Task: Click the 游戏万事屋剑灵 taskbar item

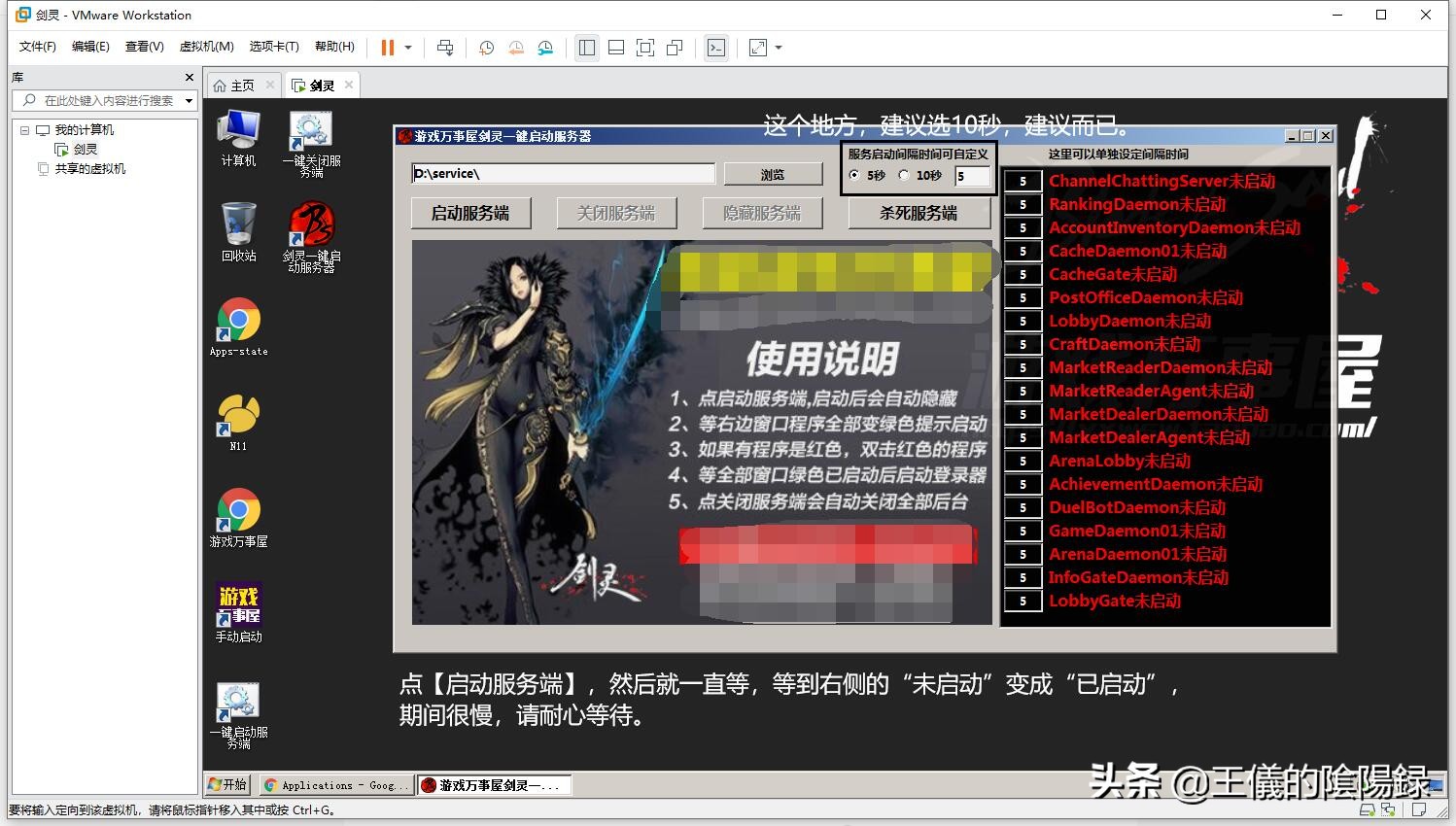Action: coord(494,785)
